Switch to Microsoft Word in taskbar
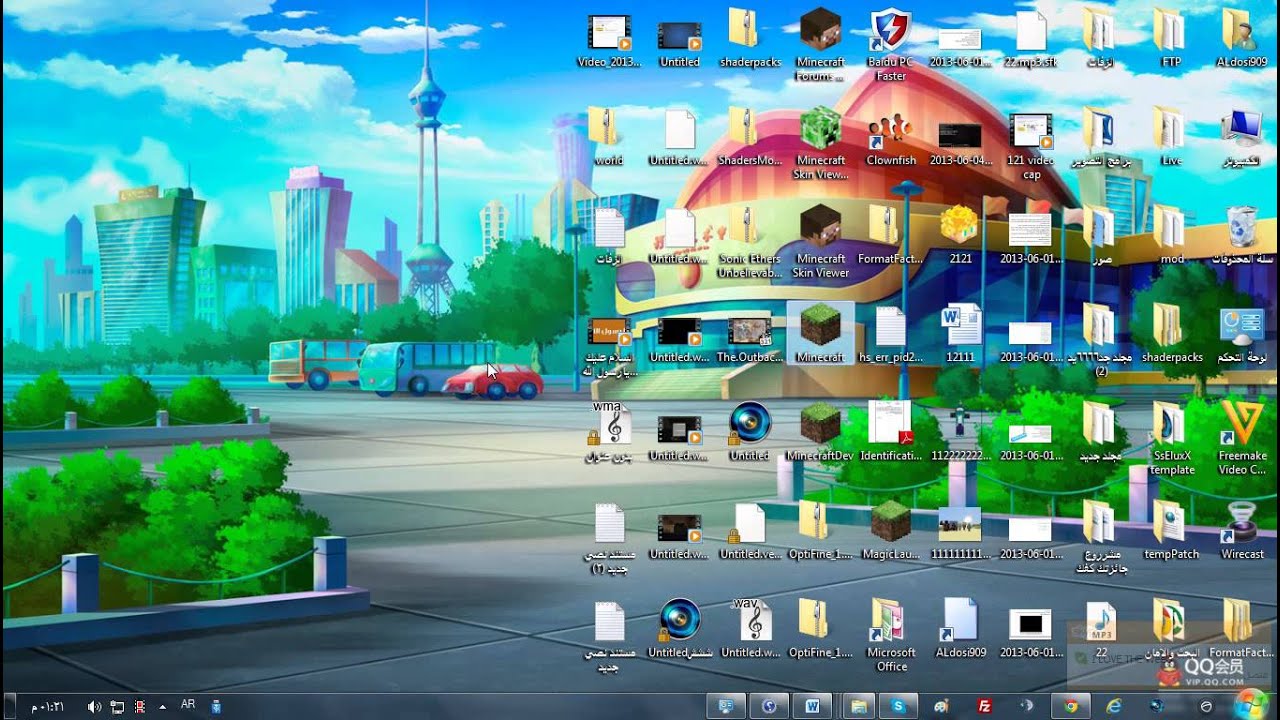 (x=812, y=706)
